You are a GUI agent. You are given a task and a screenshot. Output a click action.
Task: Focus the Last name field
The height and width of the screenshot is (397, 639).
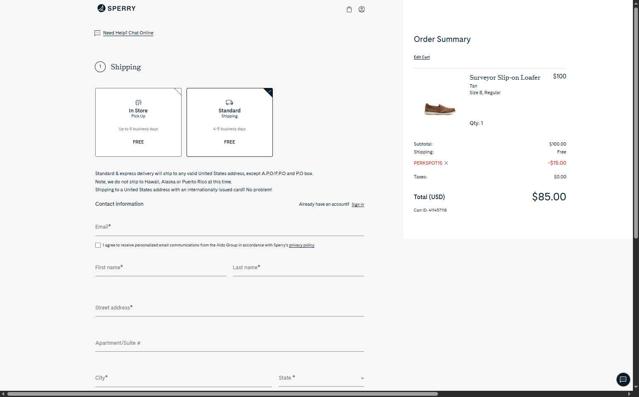[298, 268]
